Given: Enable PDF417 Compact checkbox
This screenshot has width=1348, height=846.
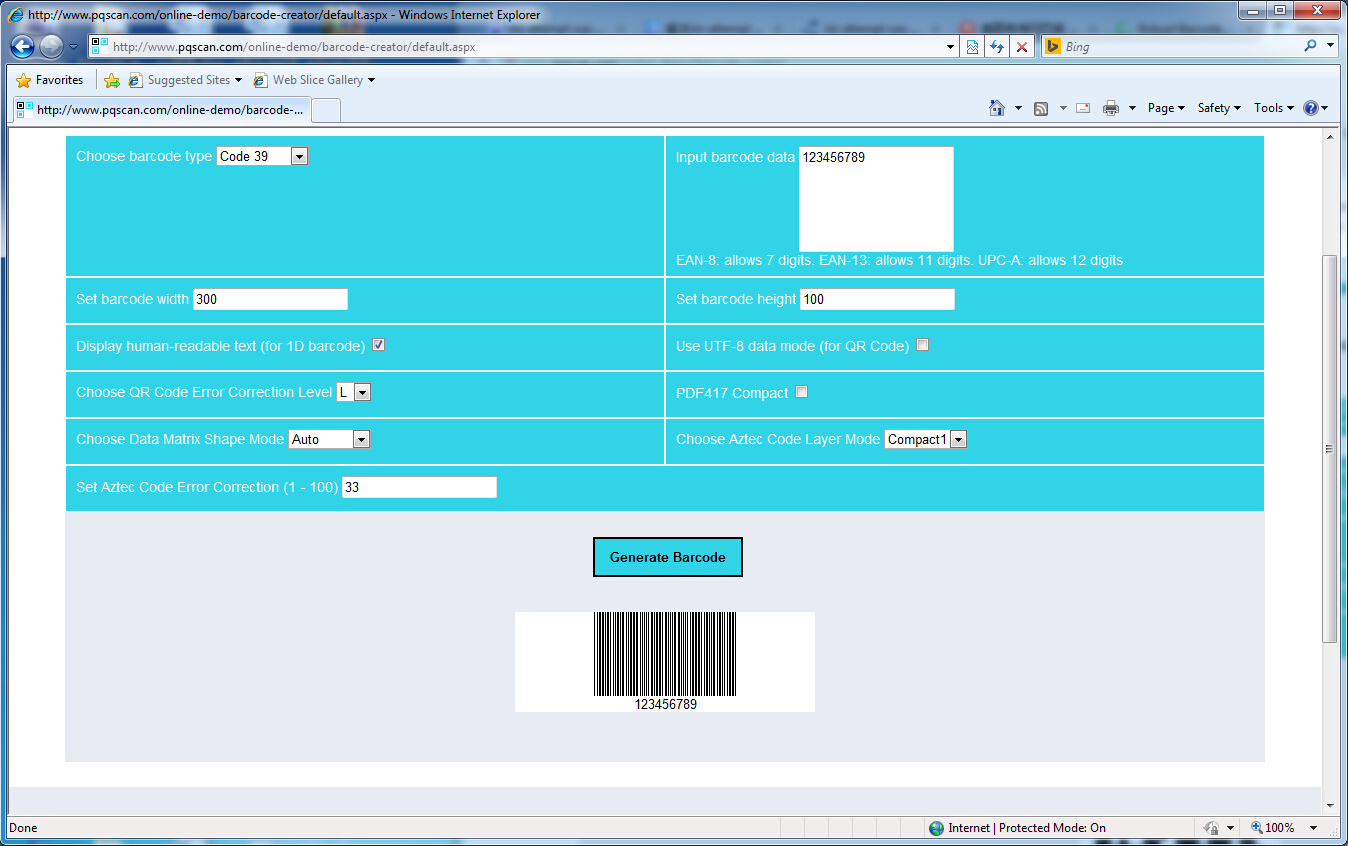Looking at the screenshot, I should coord(802,392).
